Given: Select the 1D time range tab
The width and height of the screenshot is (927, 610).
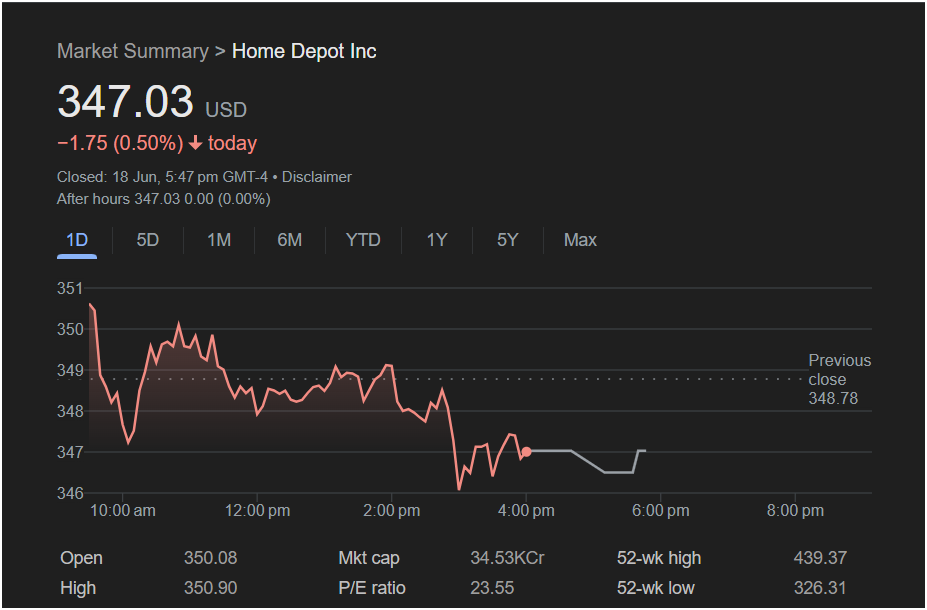Looking at the screenshot, I should coord(77,240).
